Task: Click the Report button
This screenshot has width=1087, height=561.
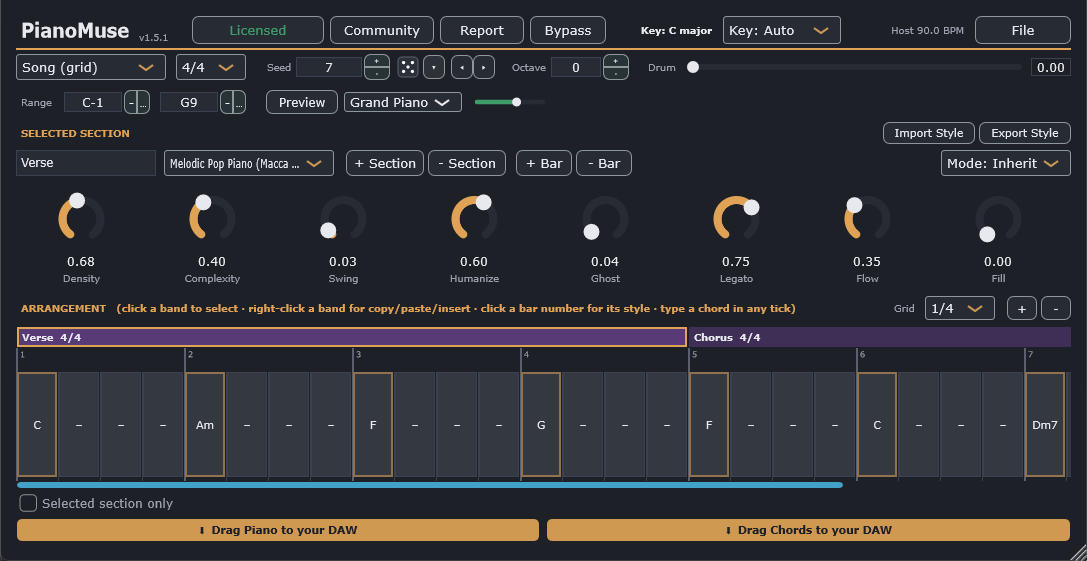Action: point(482,31)
